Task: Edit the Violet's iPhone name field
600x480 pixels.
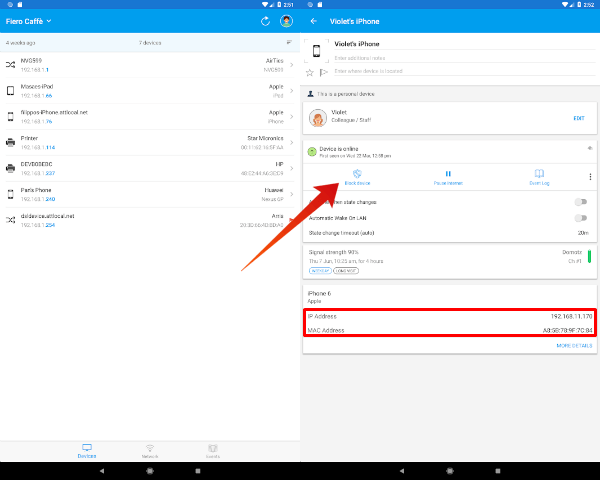Action: click(465, 44)
